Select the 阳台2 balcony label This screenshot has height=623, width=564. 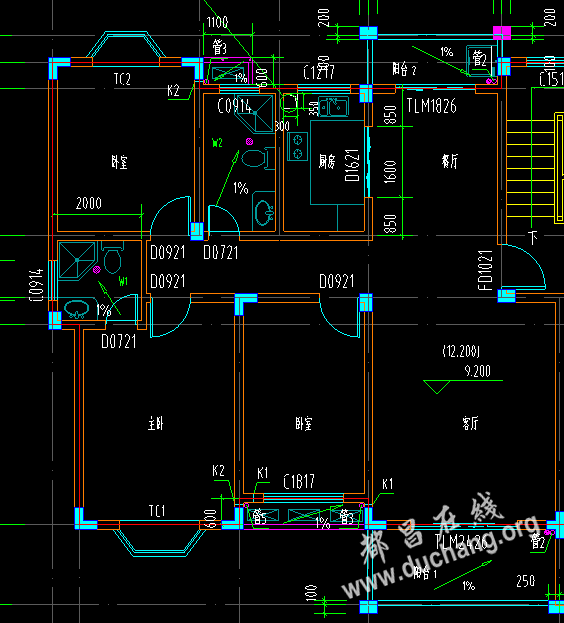[x=404, y=69]
